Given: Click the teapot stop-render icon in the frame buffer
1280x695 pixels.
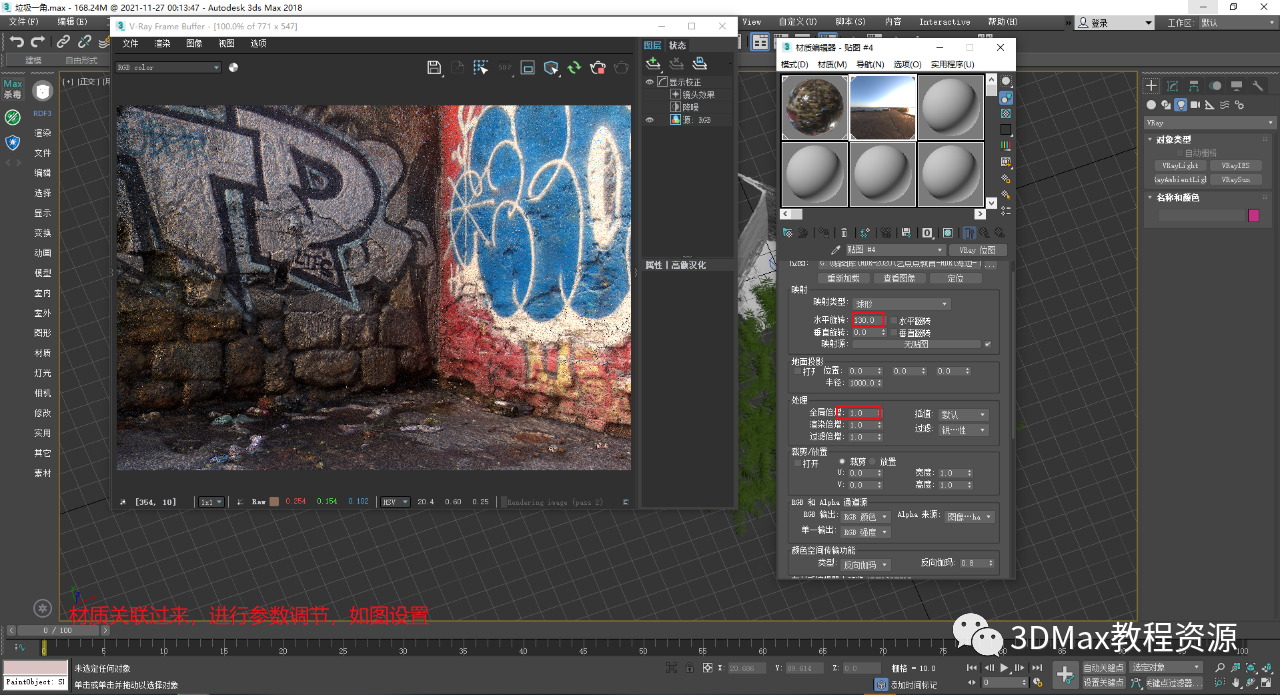Looking at the screenshot, I should 598,67.
